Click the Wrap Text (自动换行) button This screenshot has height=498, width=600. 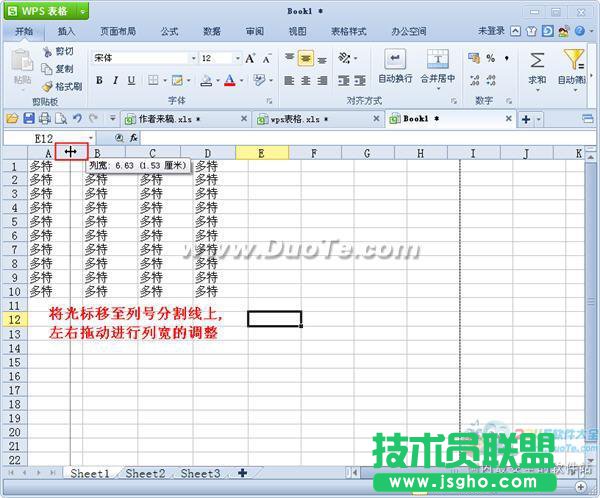click(395, 67)
